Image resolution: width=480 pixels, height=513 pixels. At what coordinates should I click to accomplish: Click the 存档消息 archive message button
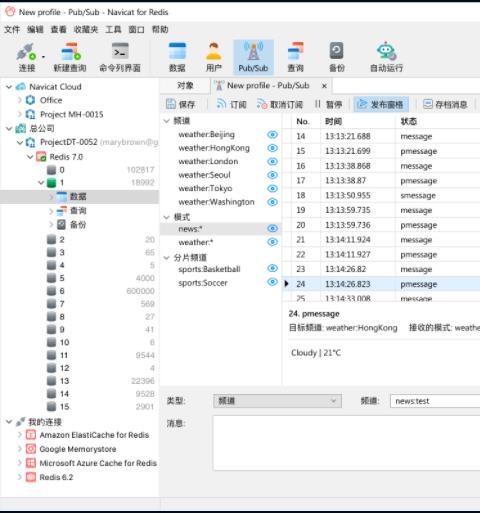coord(445,105)
